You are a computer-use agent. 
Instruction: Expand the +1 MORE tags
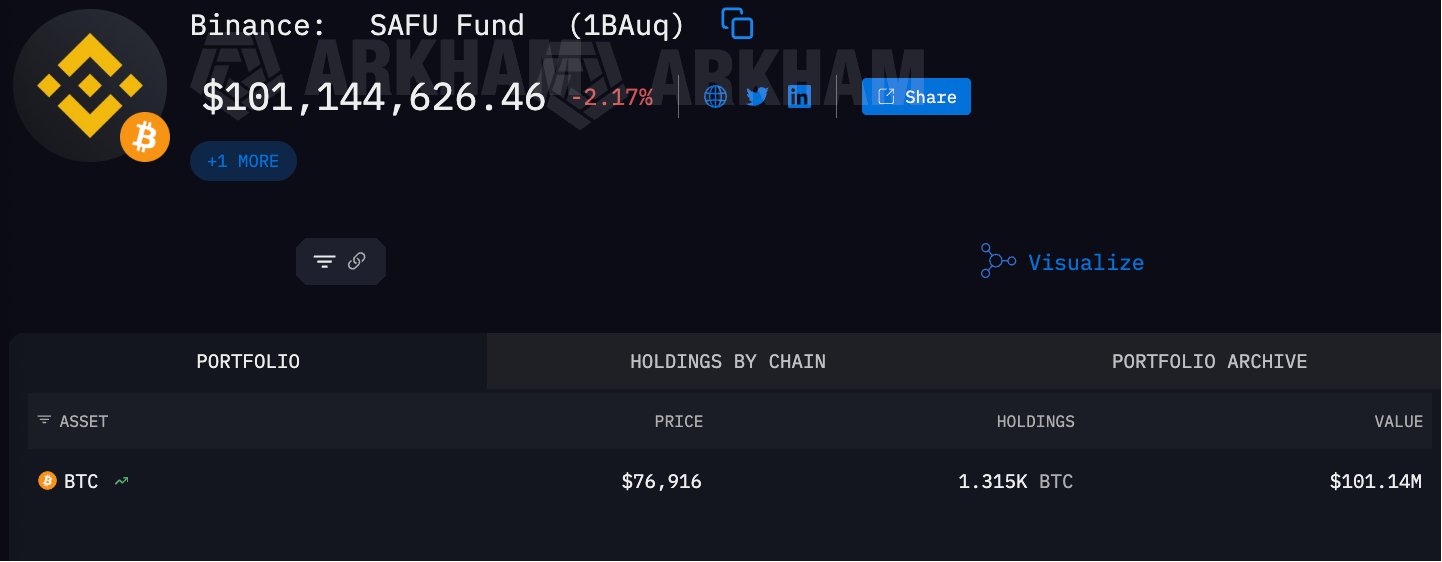tap(243, 161)
